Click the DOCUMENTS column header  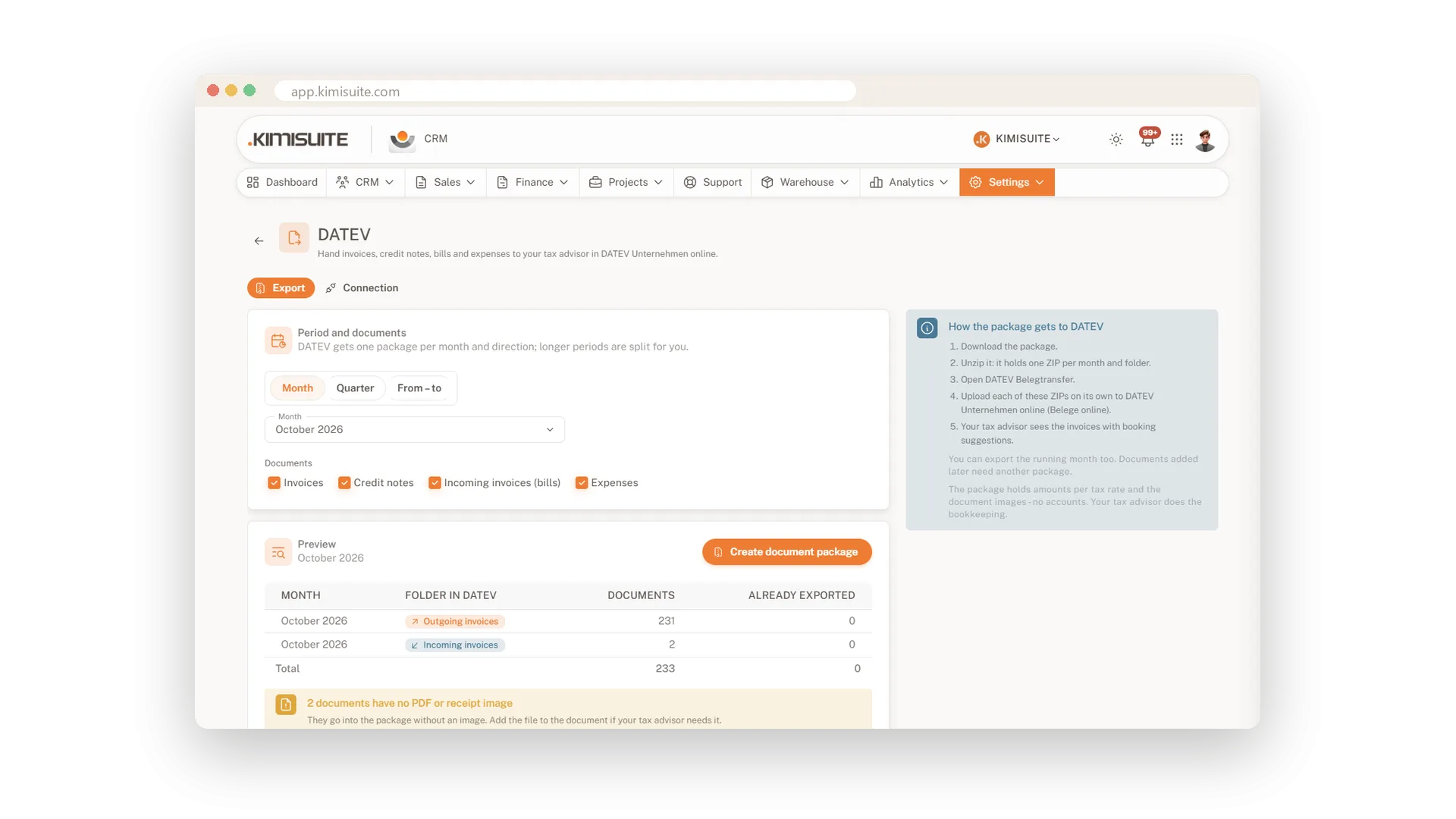click(641, 596)
